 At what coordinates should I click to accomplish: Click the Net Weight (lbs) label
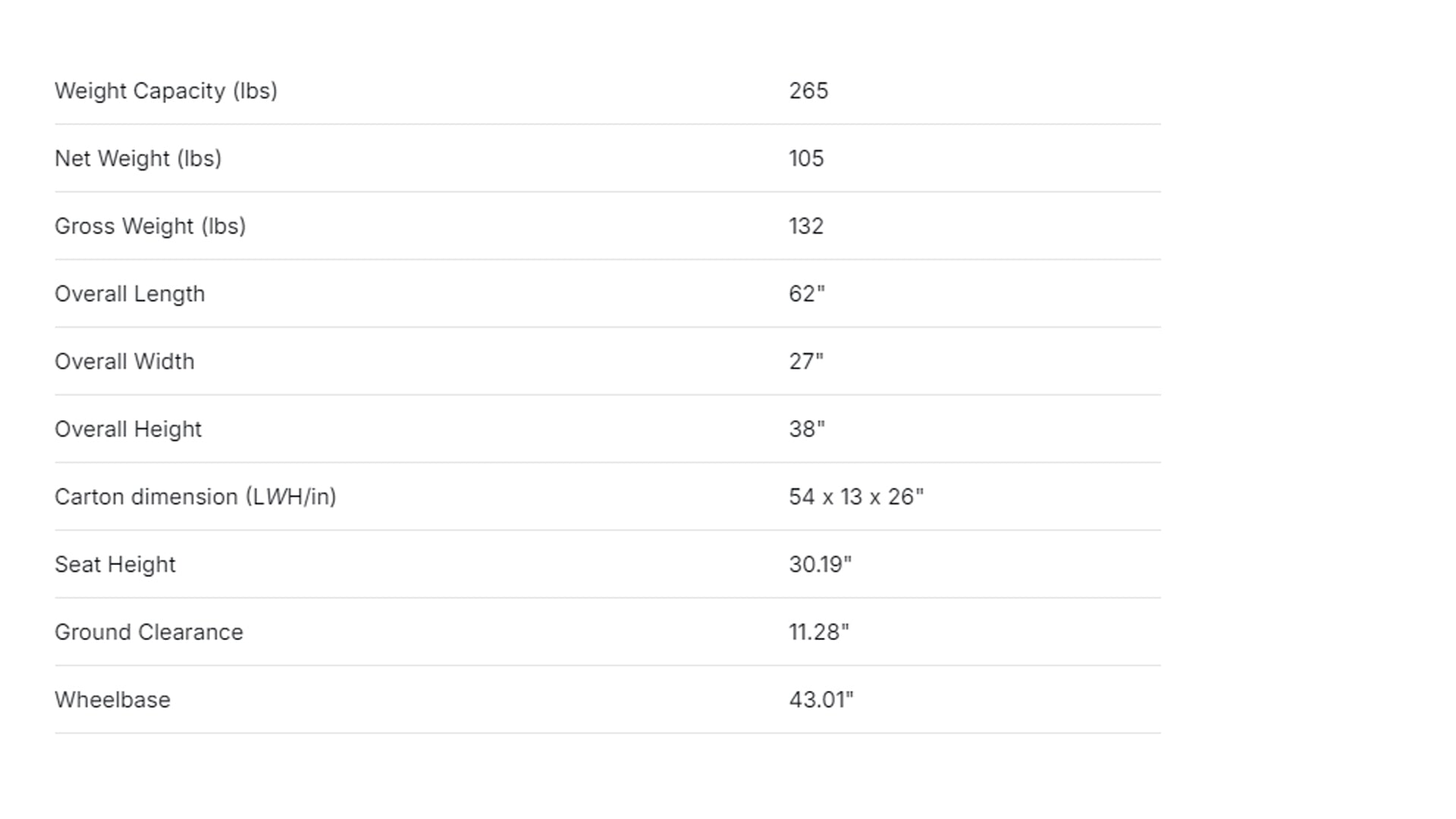point(138,158)
